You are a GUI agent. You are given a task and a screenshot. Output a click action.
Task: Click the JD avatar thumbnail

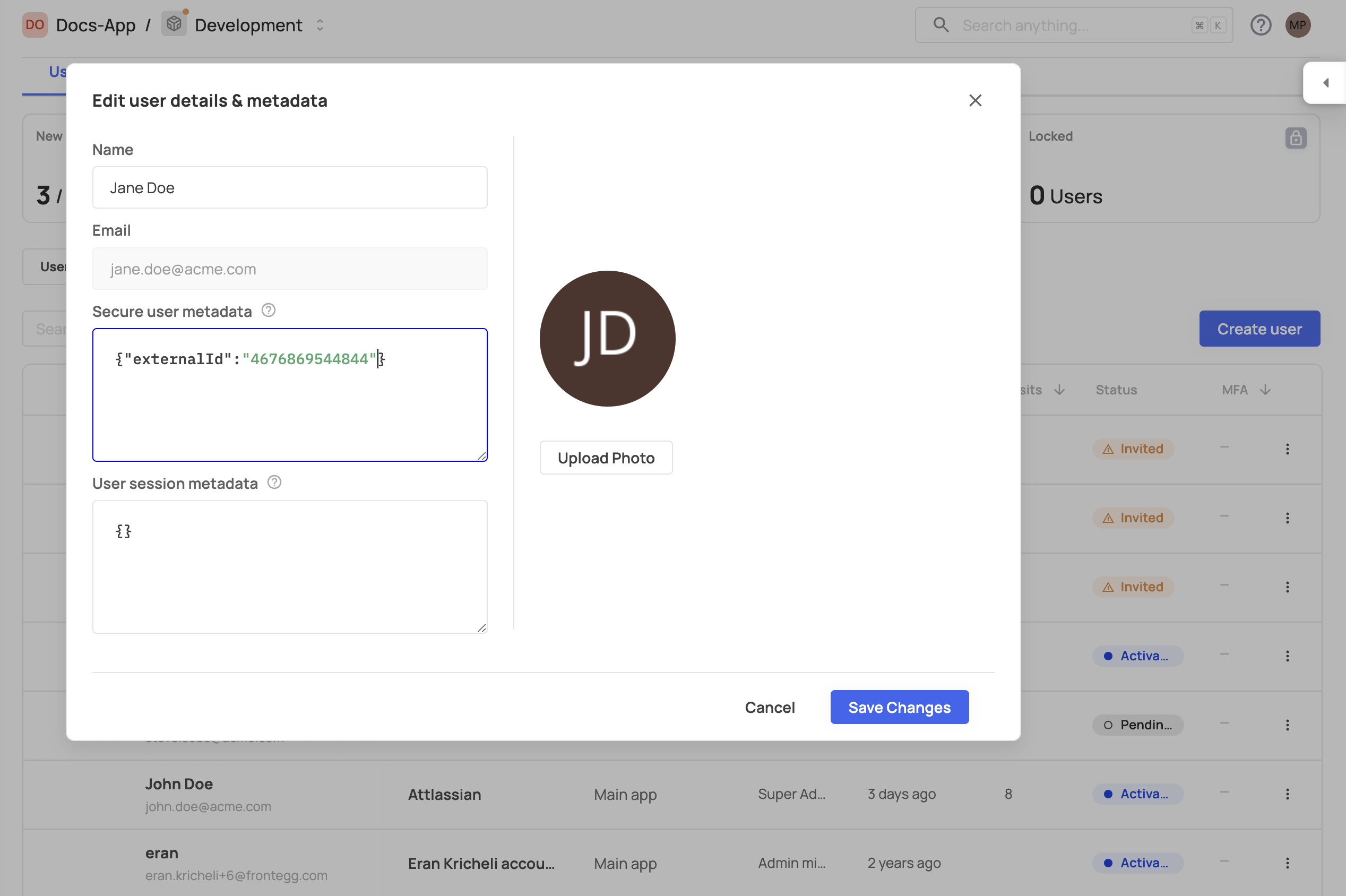607,338
